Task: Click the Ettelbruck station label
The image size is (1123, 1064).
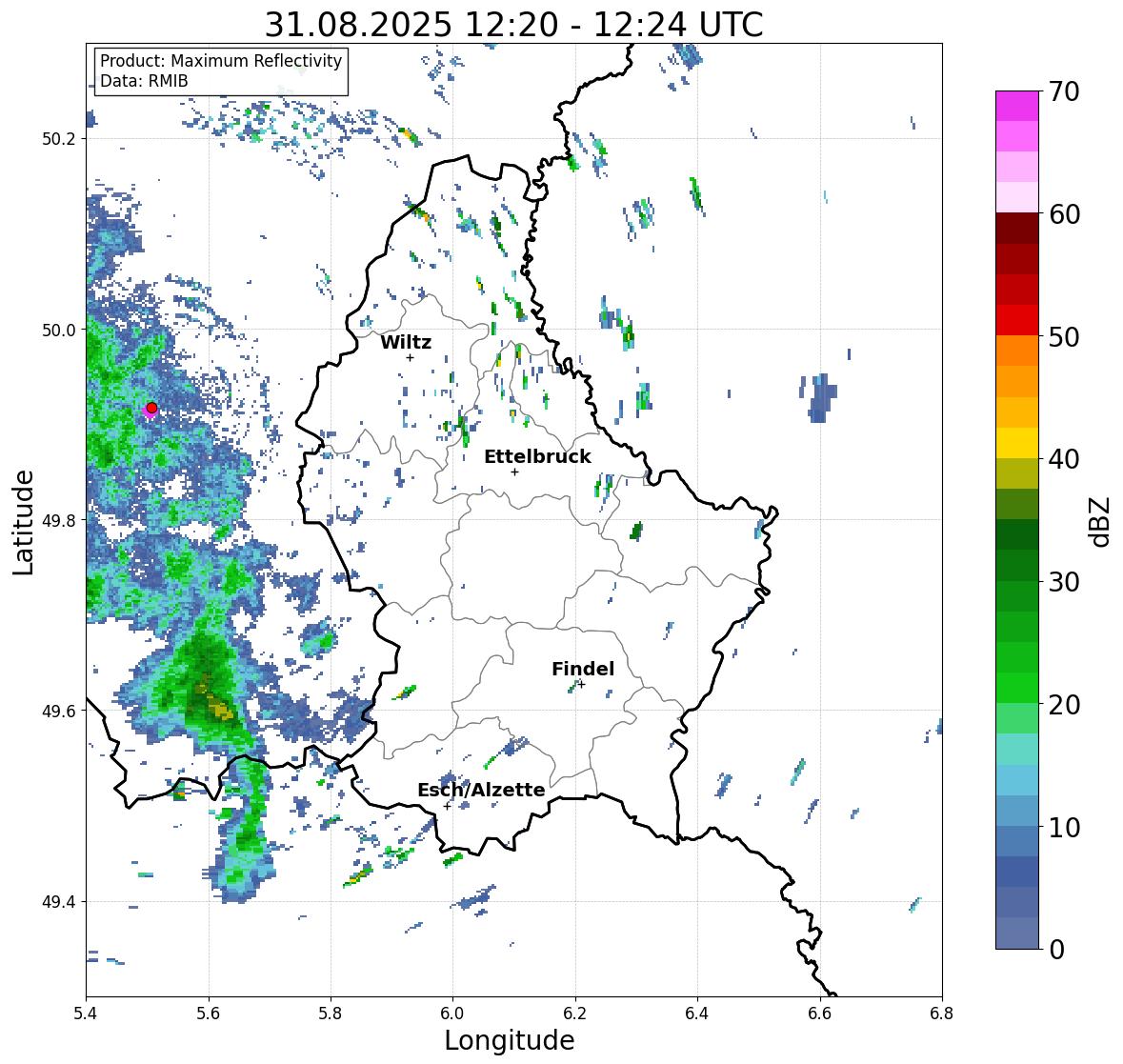Action: point(537,456)
